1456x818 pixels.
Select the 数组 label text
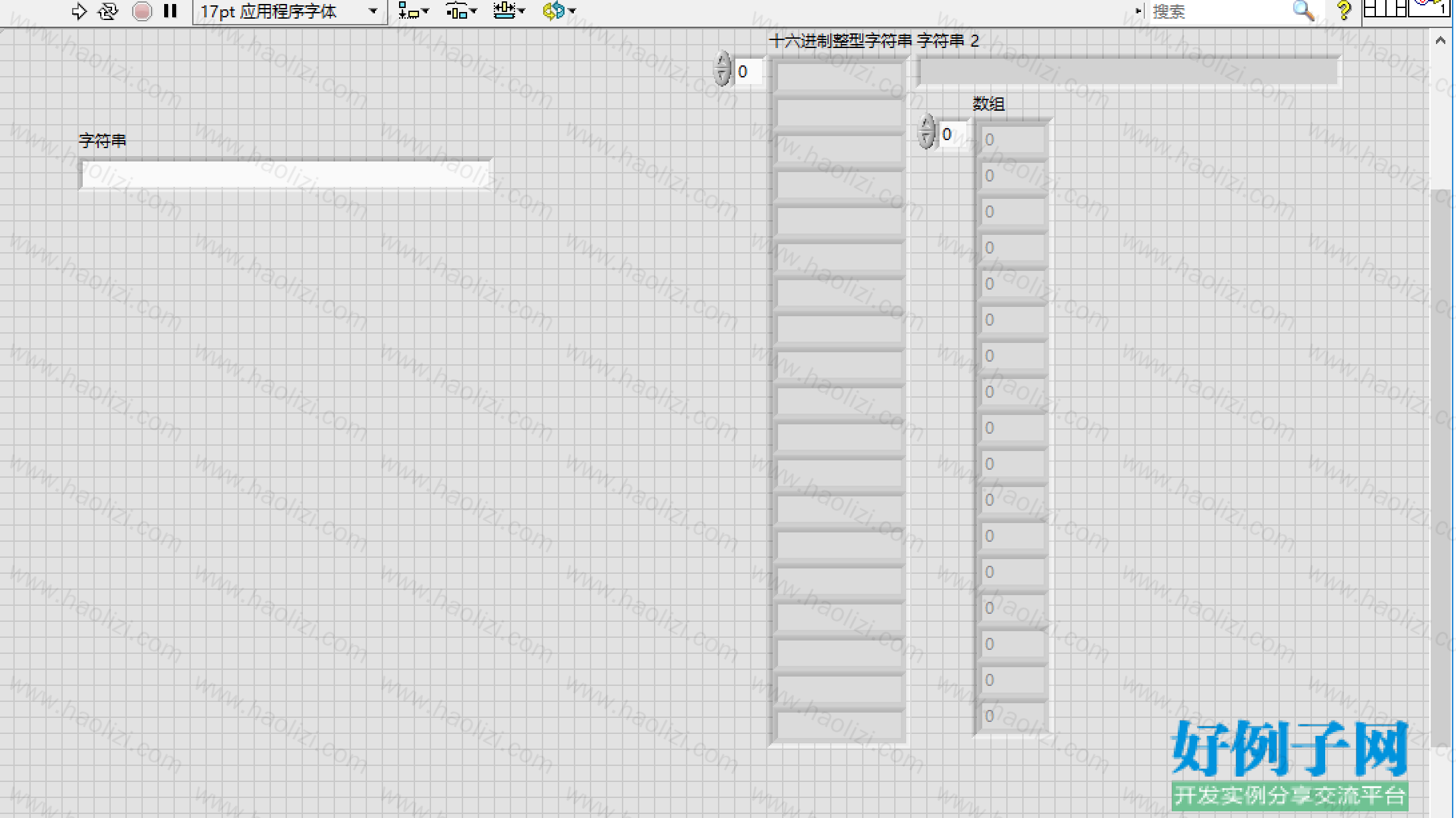coord(988,103)
